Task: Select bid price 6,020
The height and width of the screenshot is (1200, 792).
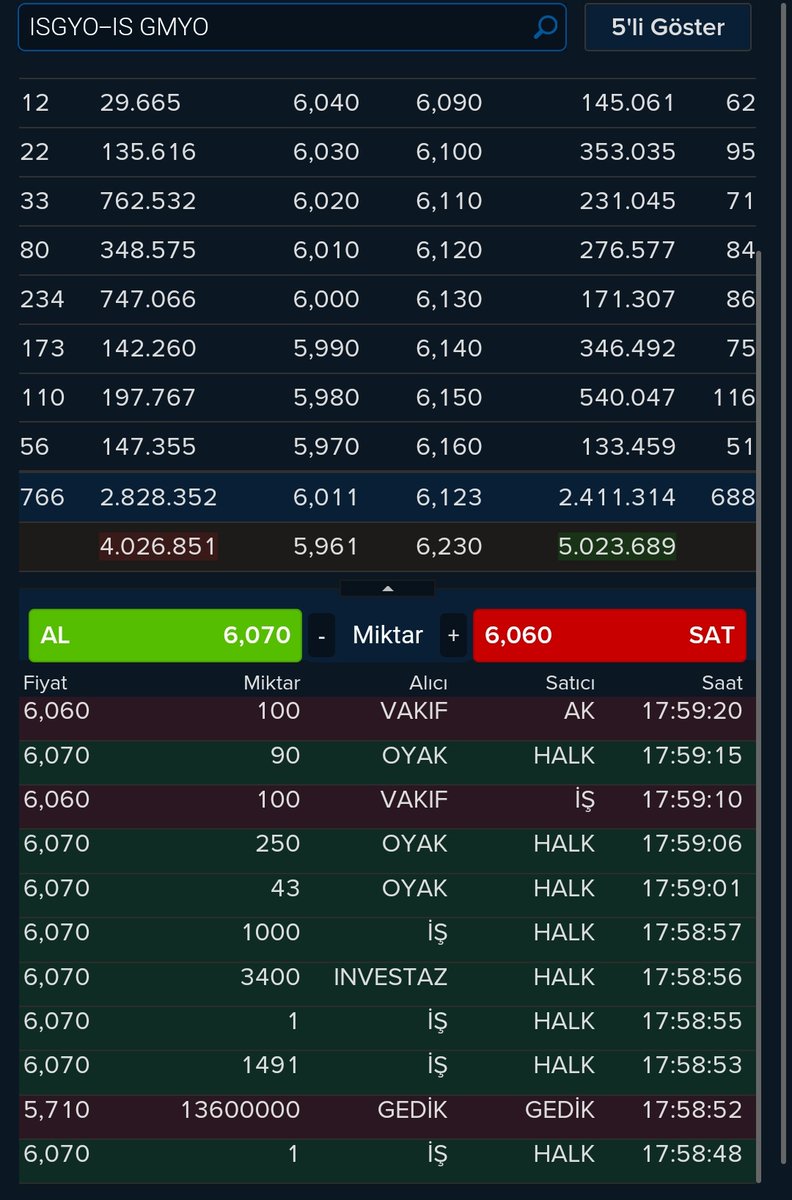Action: [326, 201]
